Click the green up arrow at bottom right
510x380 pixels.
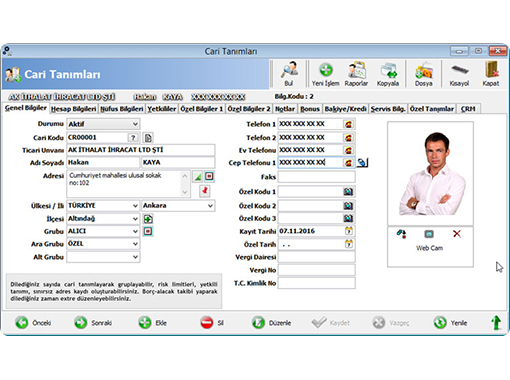pos(496,323)
